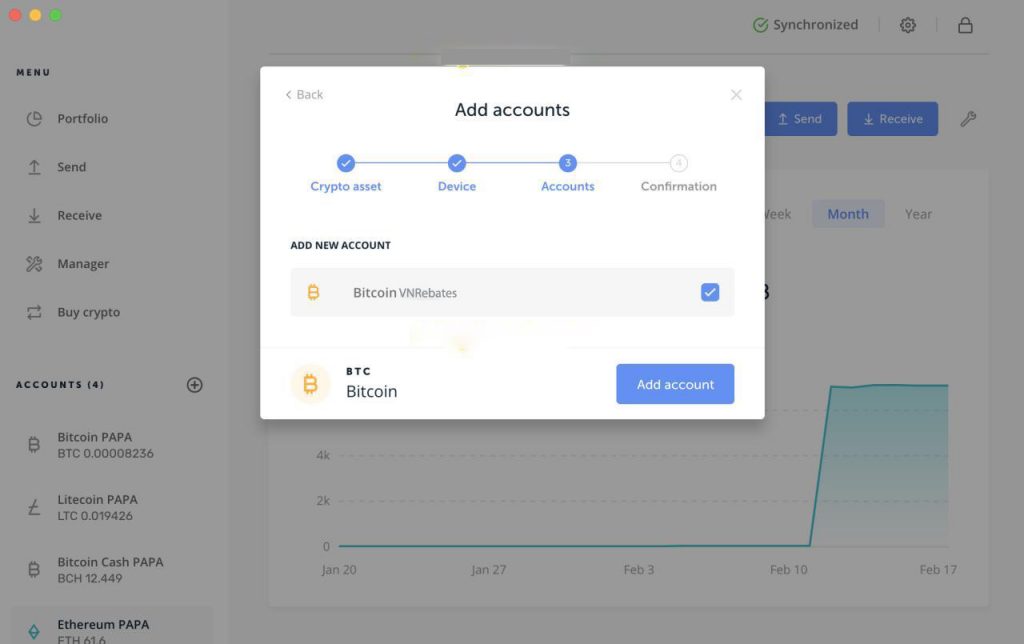
Task: Click the blue Receive button
Action: [892, 119]
